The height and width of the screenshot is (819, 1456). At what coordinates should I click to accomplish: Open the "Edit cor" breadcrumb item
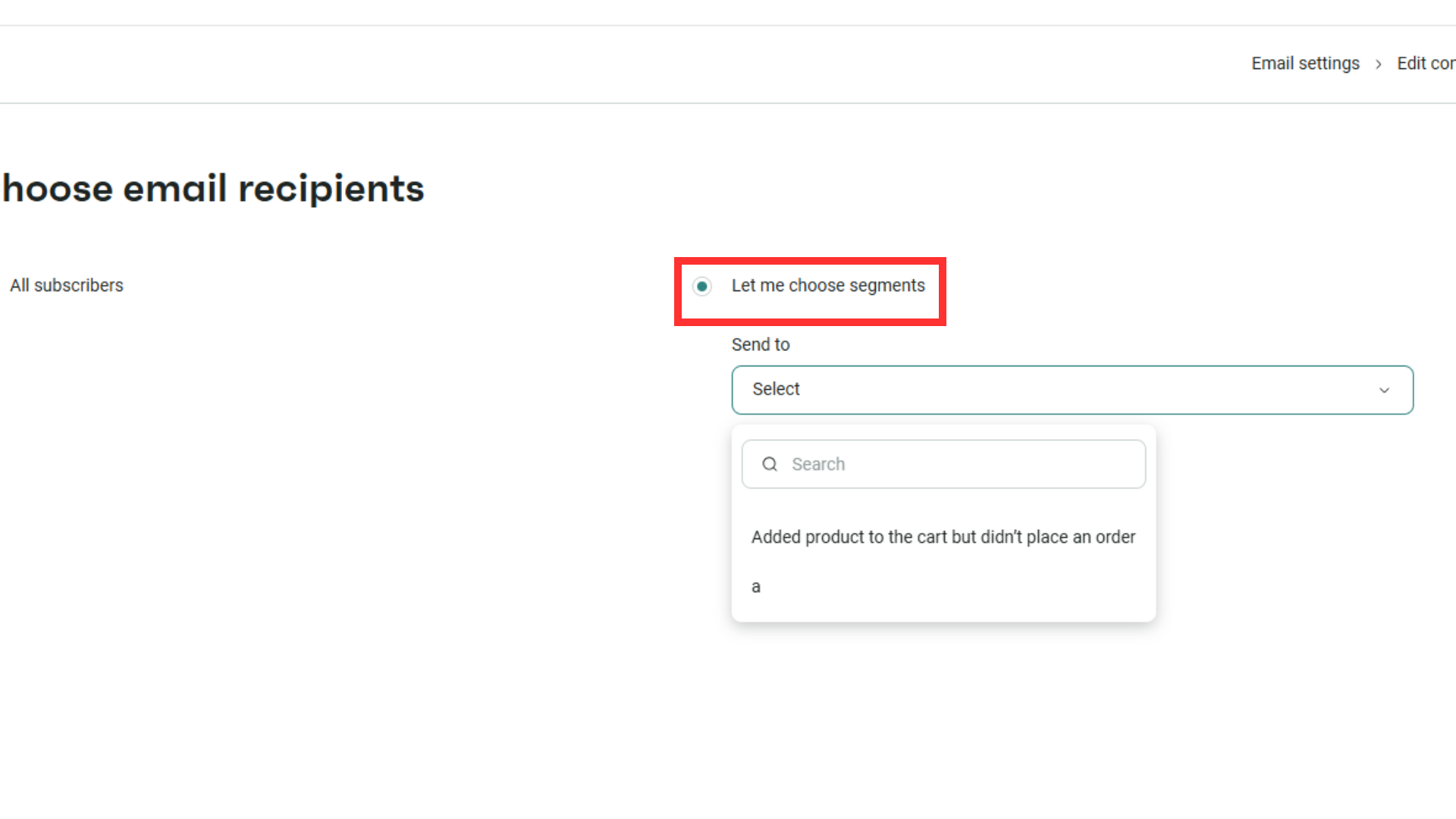click(1426, 64)
